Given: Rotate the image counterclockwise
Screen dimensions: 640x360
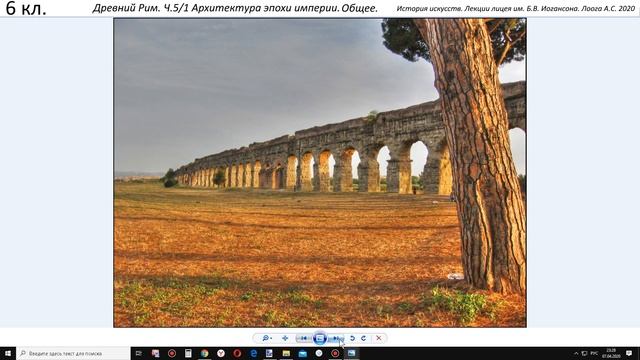Looking at the screenshot, I should (352, 338).
